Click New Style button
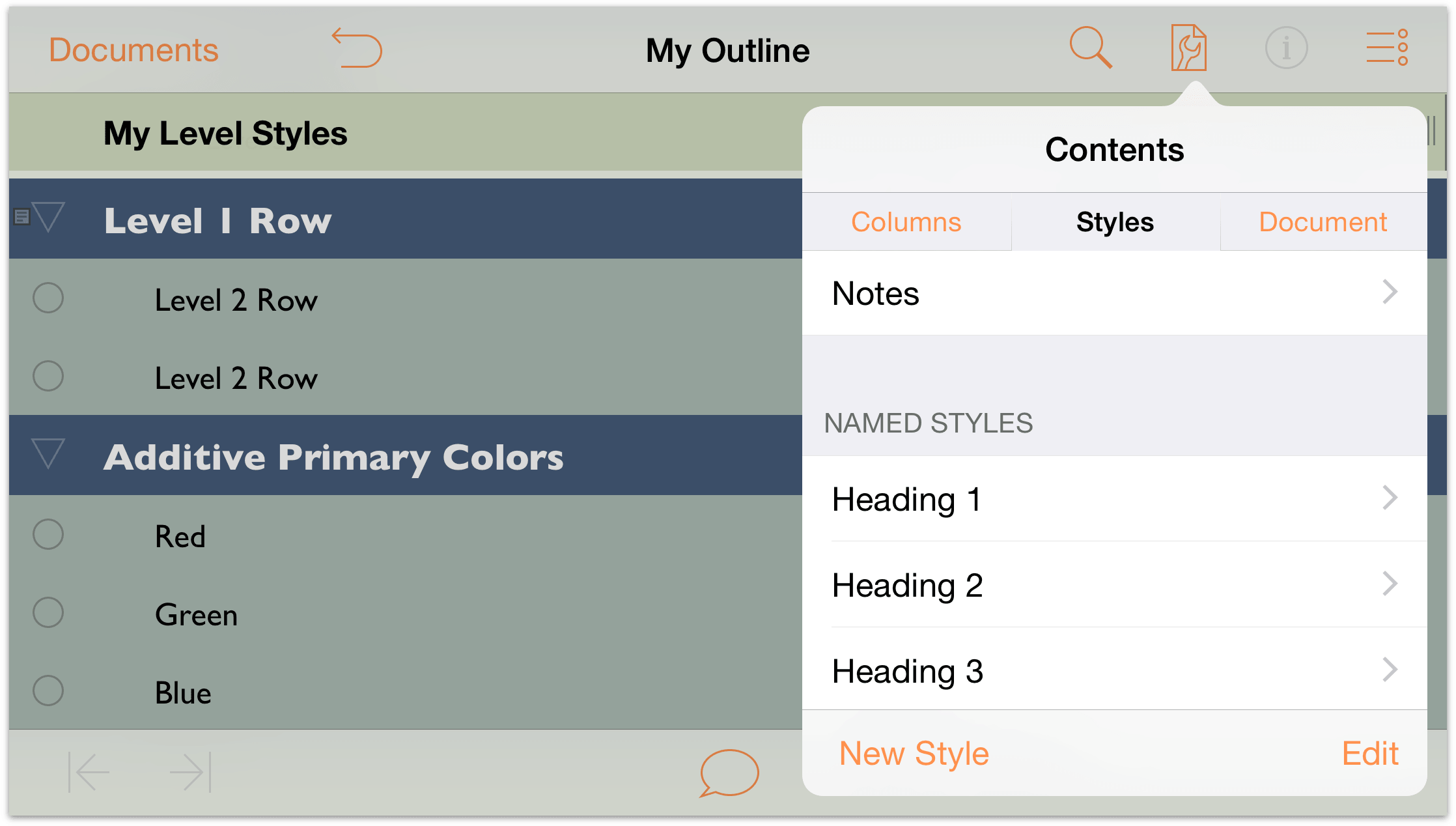 pos(912,754)
